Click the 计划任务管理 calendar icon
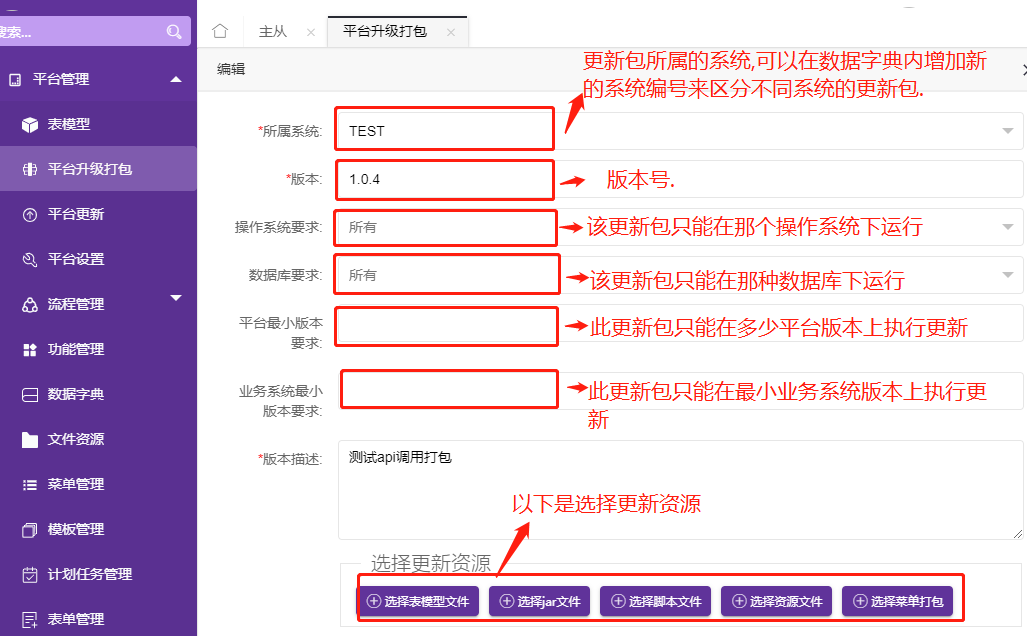 (30, 575)
